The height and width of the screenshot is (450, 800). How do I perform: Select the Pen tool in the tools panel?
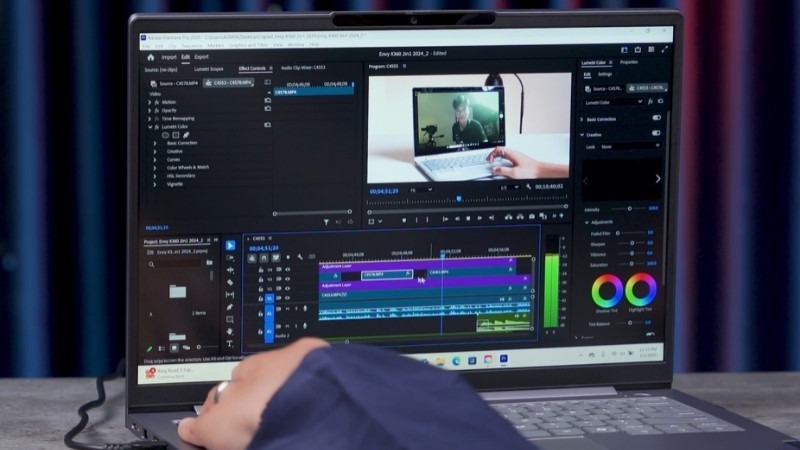coord(230,308)
